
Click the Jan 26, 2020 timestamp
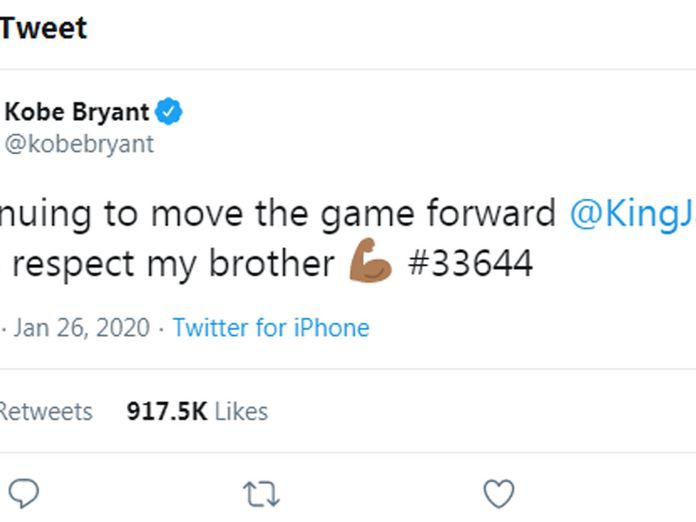pos(81,328)
